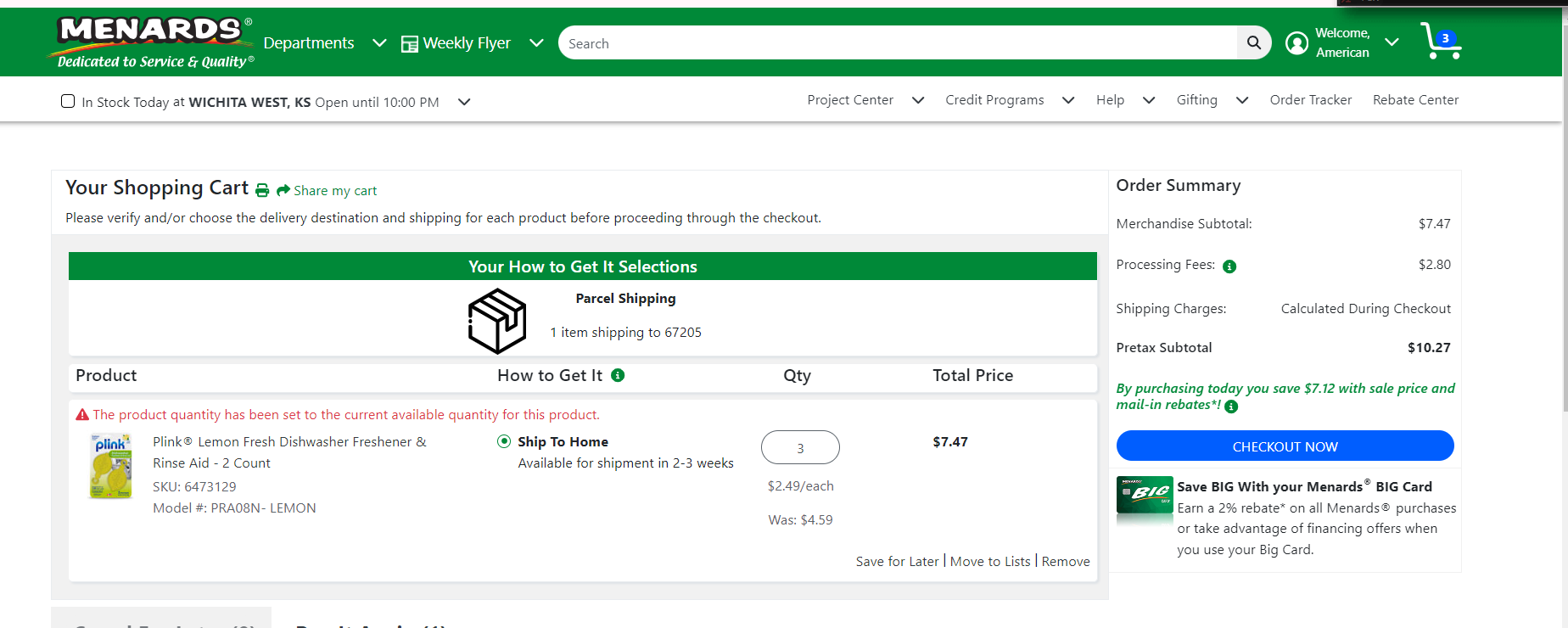The width and height of the screenshot is (1568, 628).
Task: Click the Pretax Subtotal amount $10.27
Action: pos(1429,348)
